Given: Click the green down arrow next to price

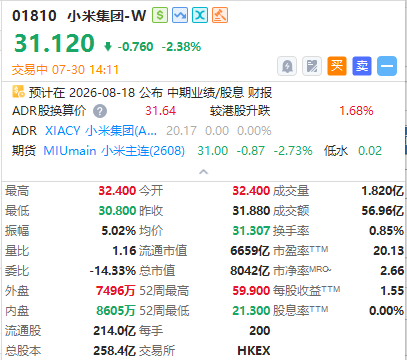Looking at the screenshot, I should [x=108, y=46].
